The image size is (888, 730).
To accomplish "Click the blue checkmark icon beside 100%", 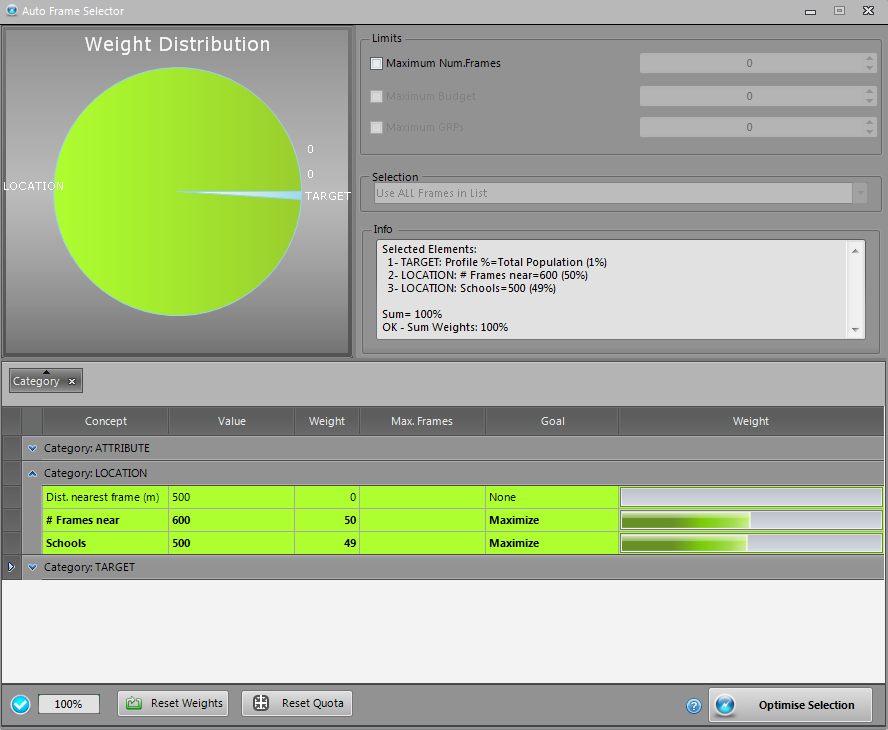I will (20, 705).
